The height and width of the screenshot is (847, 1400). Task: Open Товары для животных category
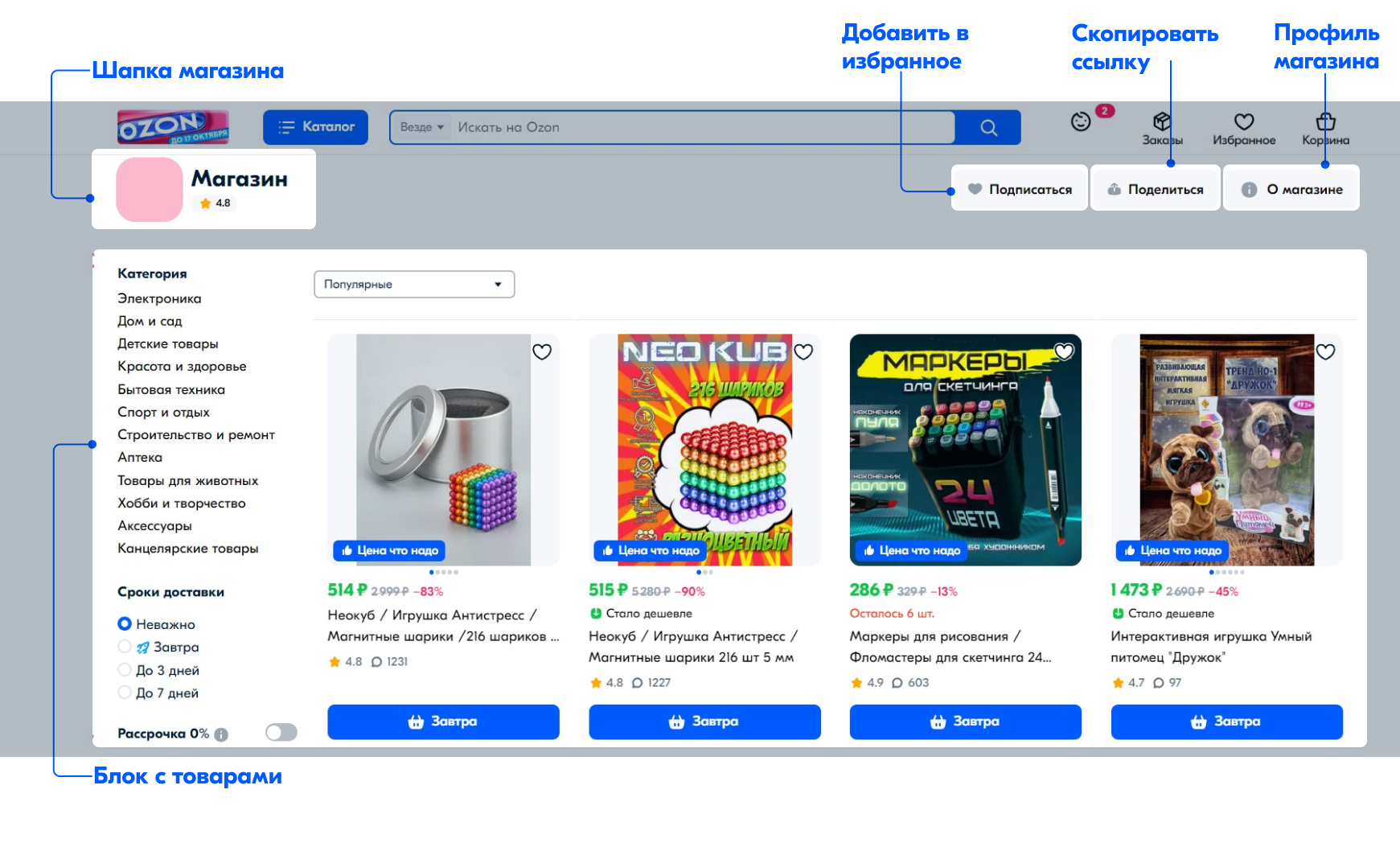pos(188,480)
